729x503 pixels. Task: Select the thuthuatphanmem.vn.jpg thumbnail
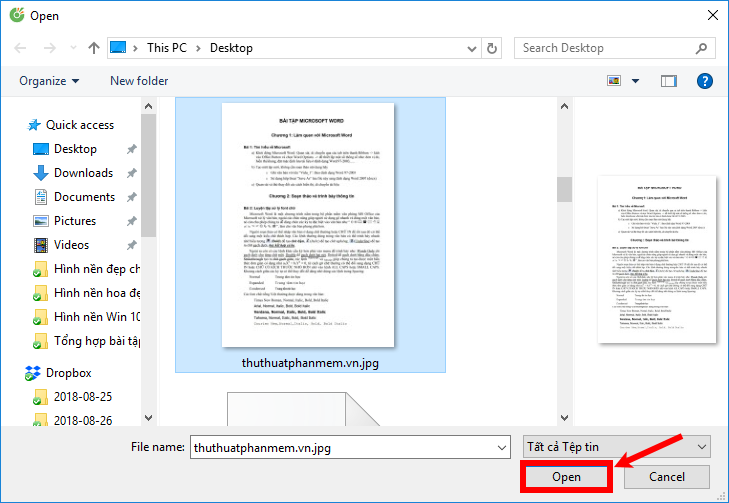(308, 225)
